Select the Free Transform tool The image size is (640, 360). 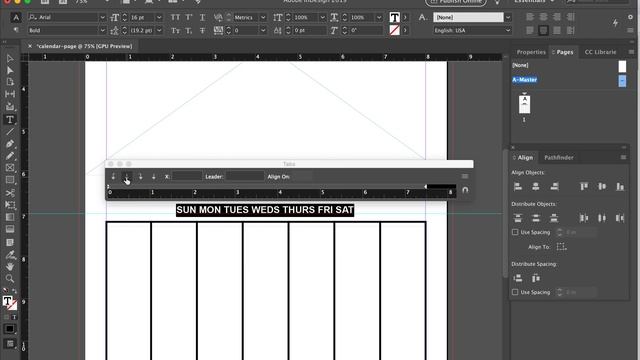pyautogui.click(x=10, y=205)
